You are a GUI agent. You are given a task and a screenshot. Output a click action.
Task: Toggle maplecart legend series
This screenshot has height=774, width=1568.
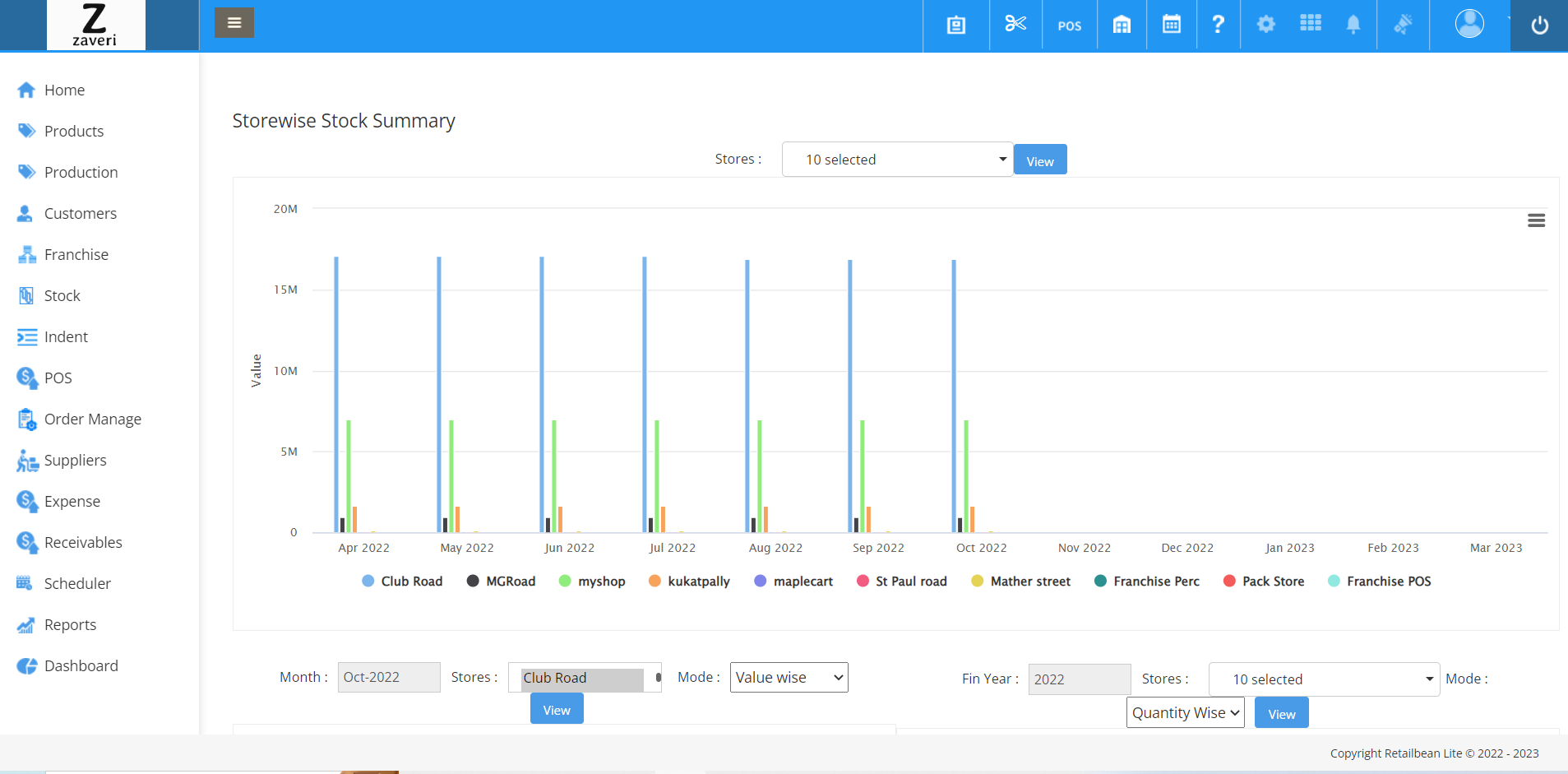793,581
